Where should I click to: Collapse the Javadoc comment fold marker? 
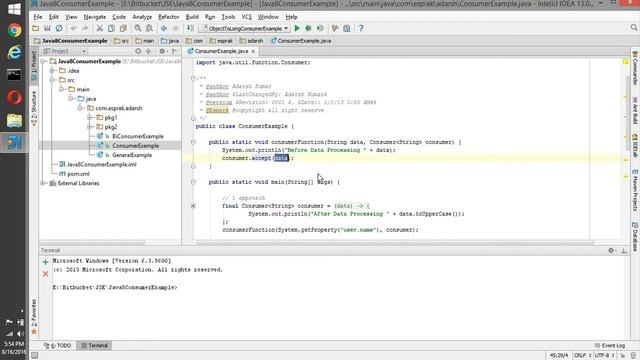click(x=193, y=78)
